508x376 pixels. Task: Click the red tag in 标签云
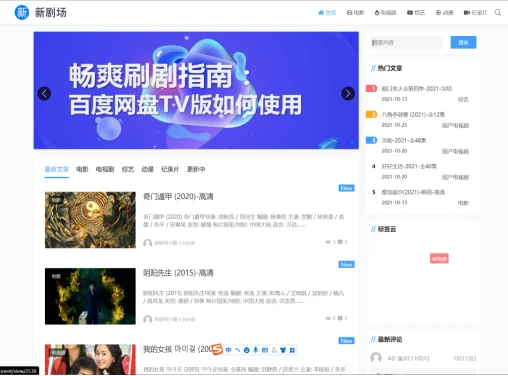click(439, 258)
